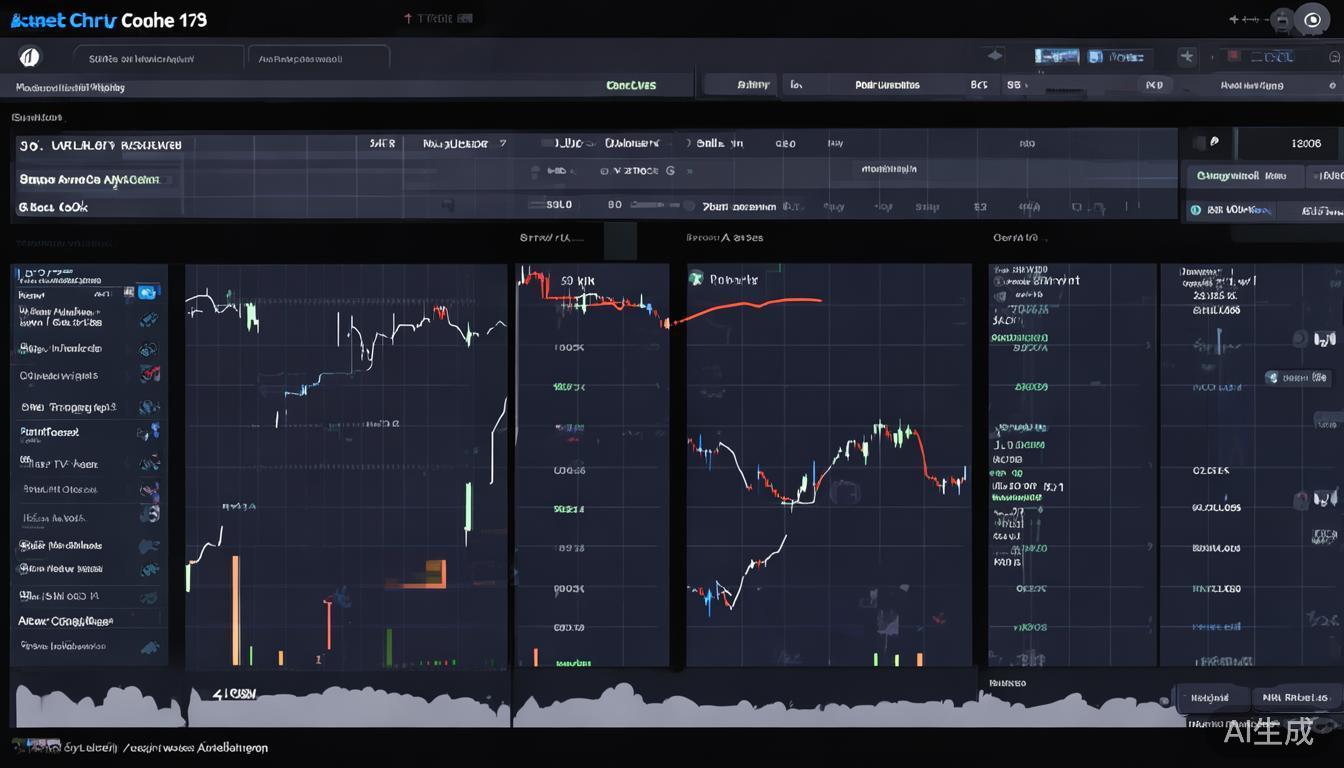Image resolution: width=1344 pixels, height=768 pixels.
Task: Click the bottom-right button above AI watermark
Action: point(1295,698)
